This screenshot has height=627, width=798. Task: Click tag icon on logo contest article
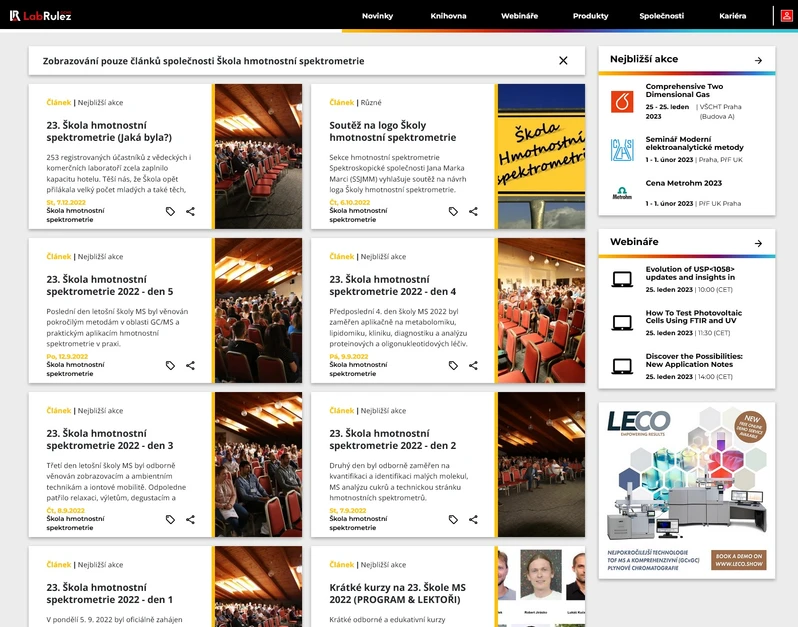(453, 211)
